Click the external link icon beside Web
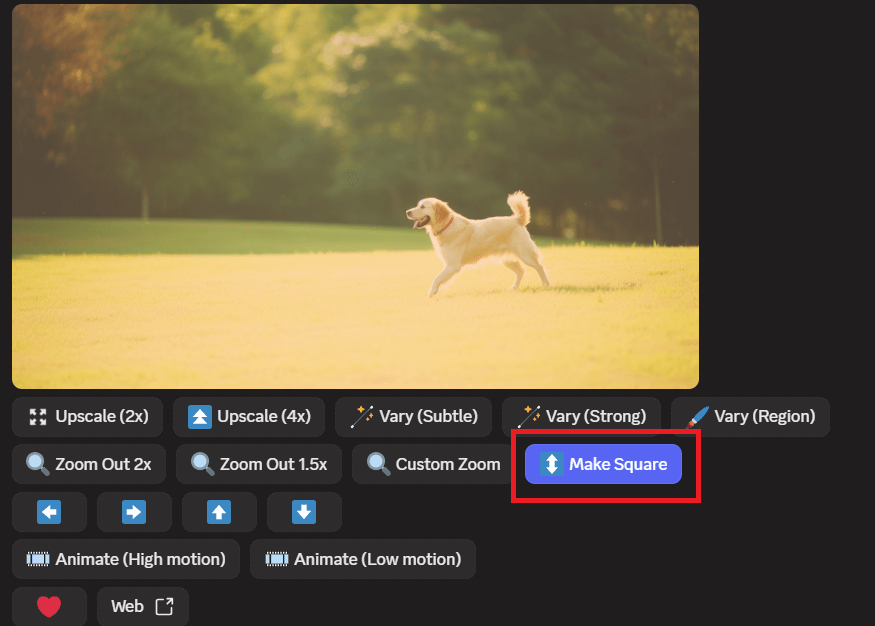The width and height of the screenshot is (875, 626). click(x=165, y=606)
